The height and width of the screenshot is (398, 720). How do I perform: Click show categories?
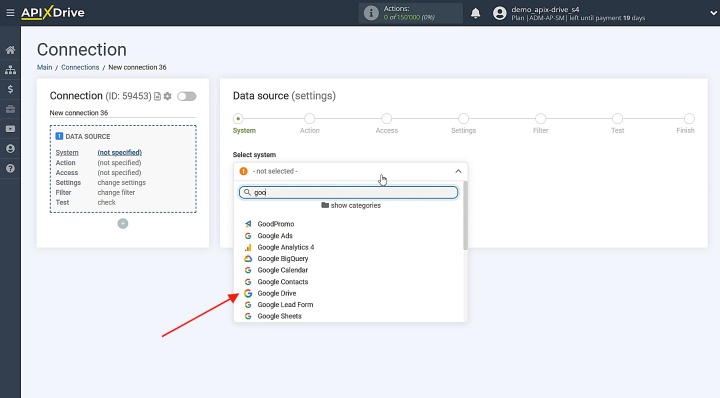(351, 206)
